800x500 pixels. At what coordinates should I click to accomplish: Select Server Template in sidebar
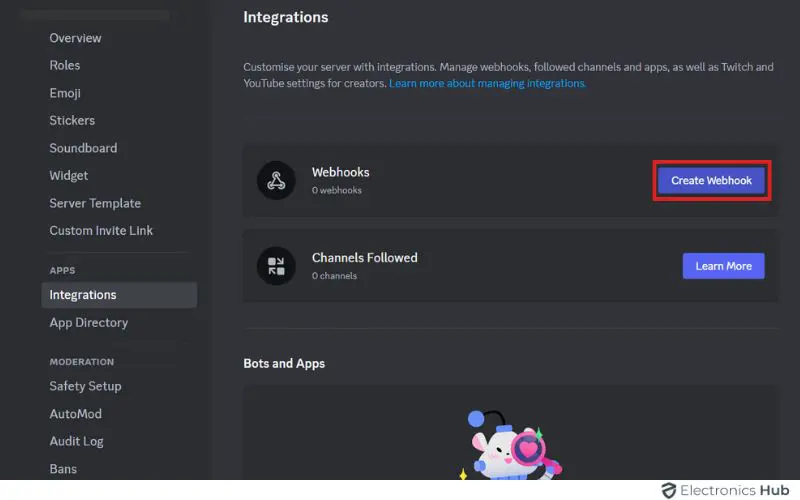pyautogui.click(x=95, y=203)
